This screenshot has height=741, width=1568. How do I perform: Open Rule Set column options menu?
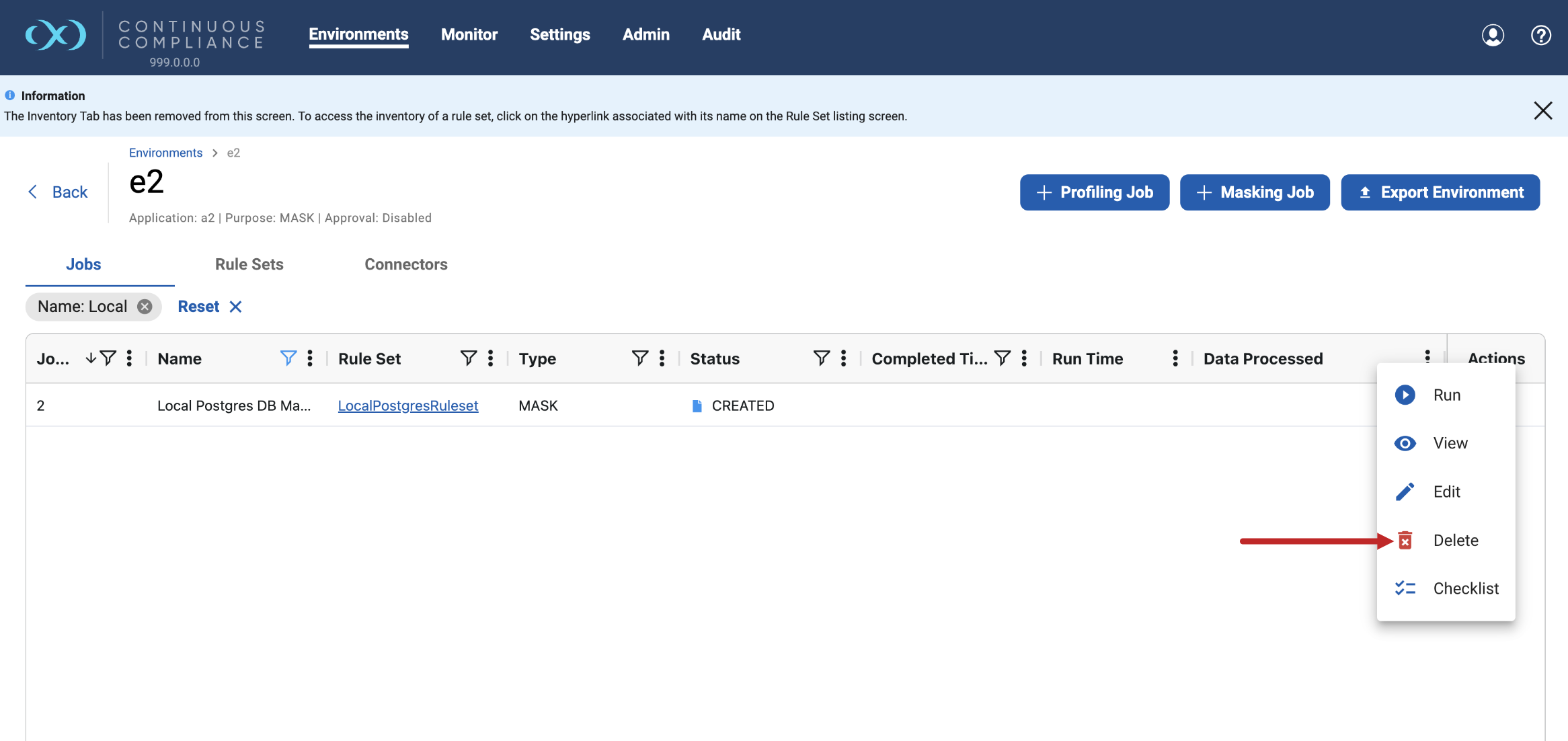coord(491,358)
